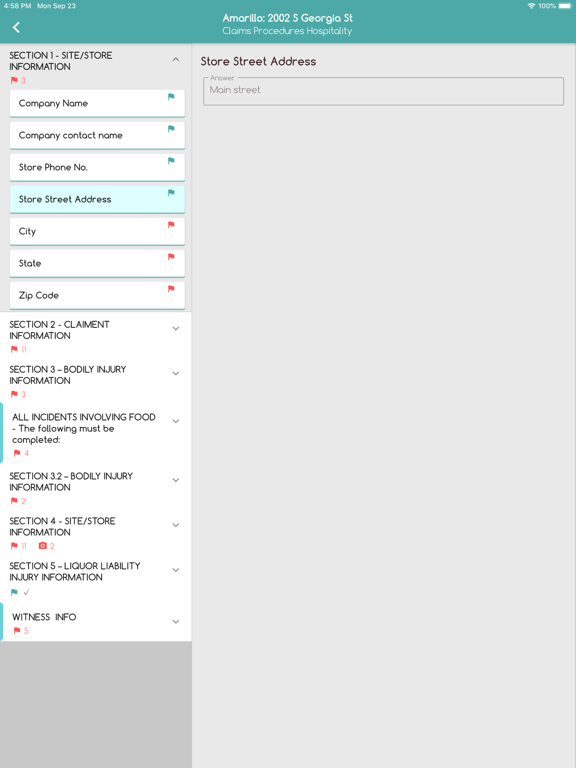The width and height of the screenshot is (576, 768).
Task: Click the SECTION 1 - SITE/STORE INFORMATION title
Action: coord(61,61)
